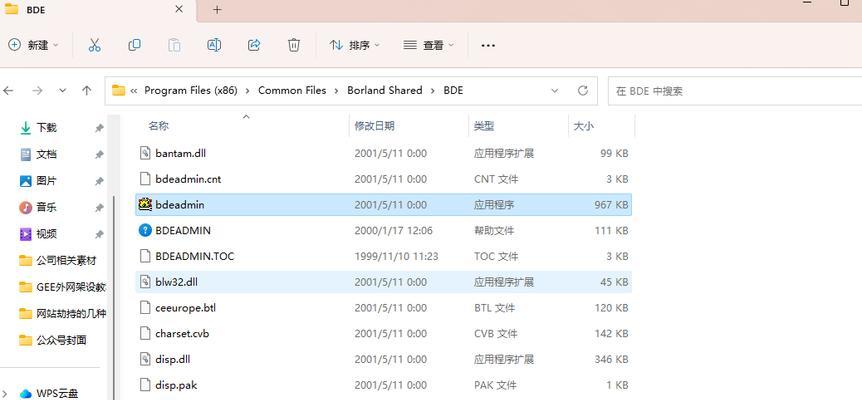Sort by 大小 column header
This screenshot has width=862, height=400.
pyautogui.click(x=583, y=126)
